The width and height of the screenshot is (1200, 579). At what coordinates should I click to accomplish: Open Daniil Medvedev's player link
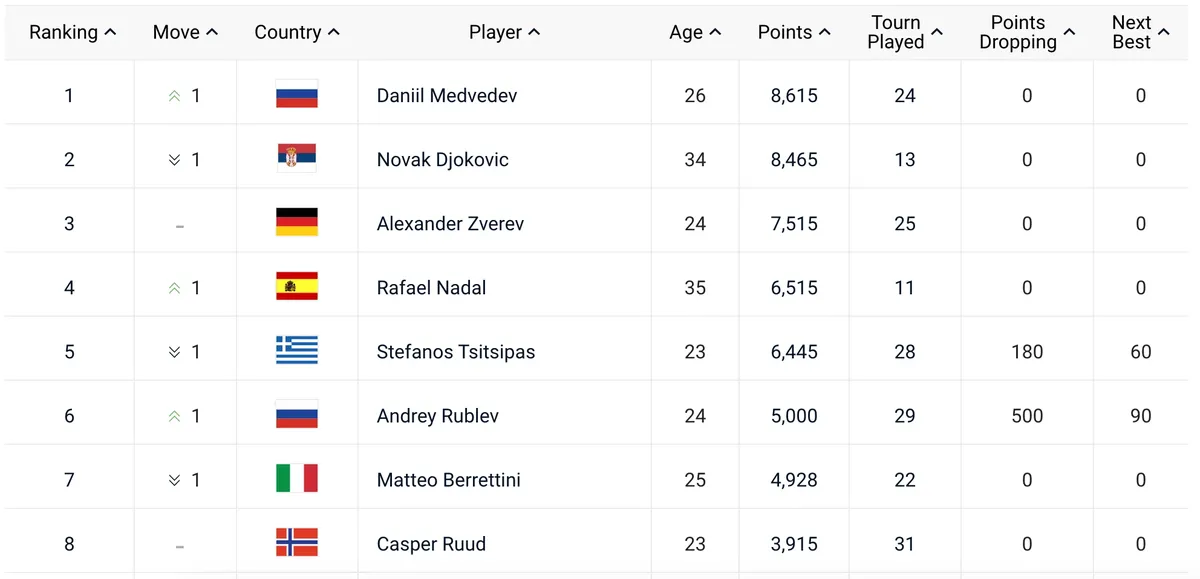[447, 96]
